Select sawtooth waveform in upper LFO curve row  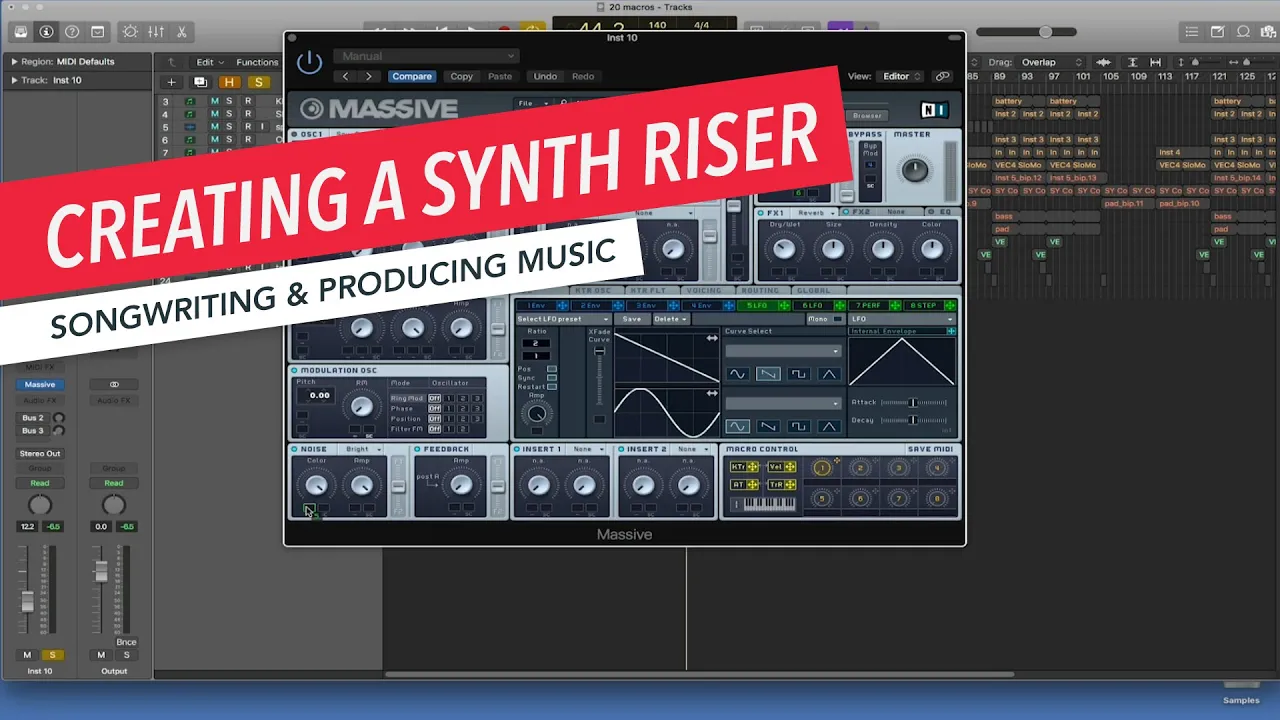pyautogui.click(x=767, y=374)
